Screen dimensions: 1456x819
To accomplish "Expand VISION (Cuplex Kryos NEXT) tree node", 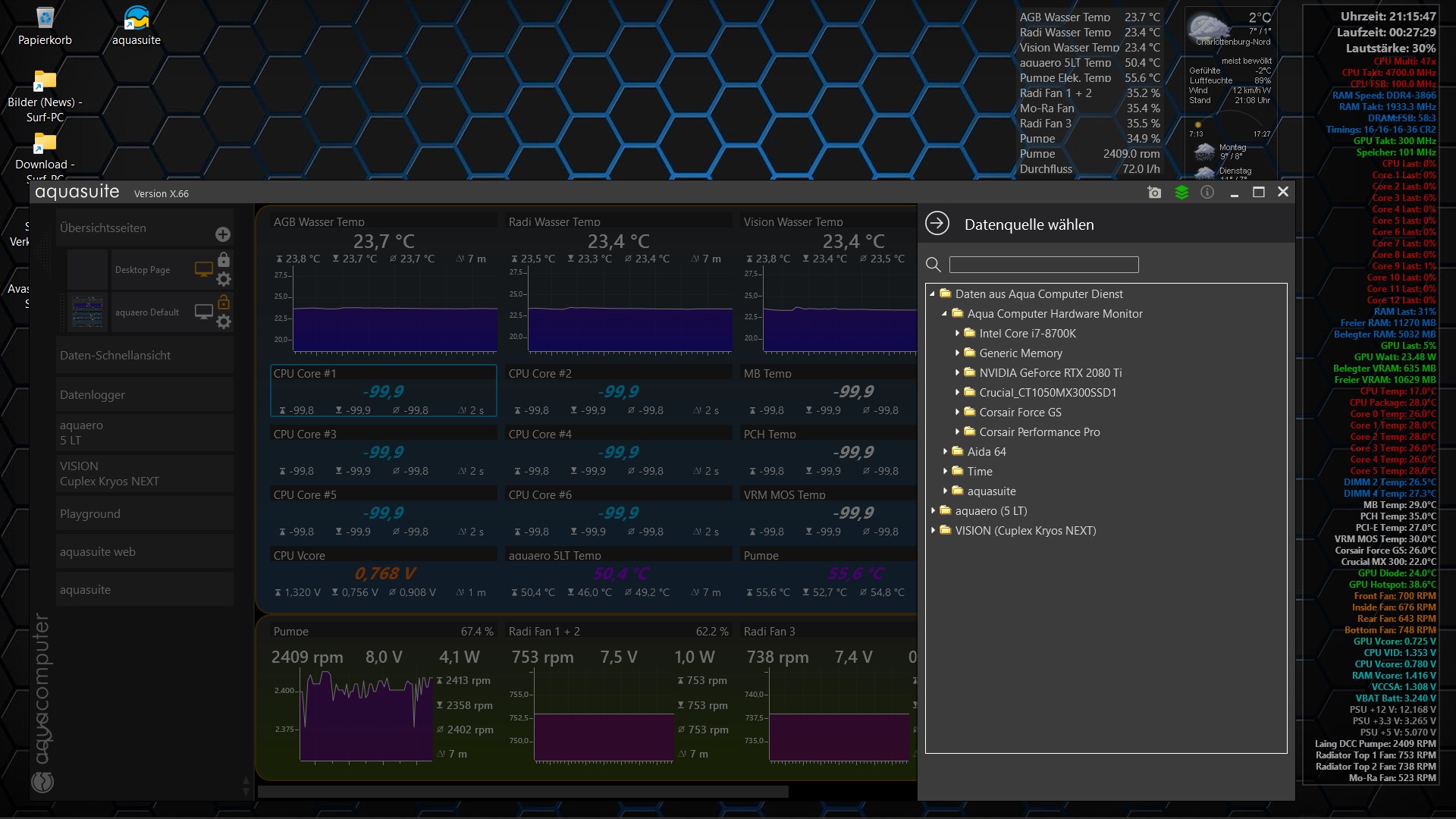I will click(933, 531).
